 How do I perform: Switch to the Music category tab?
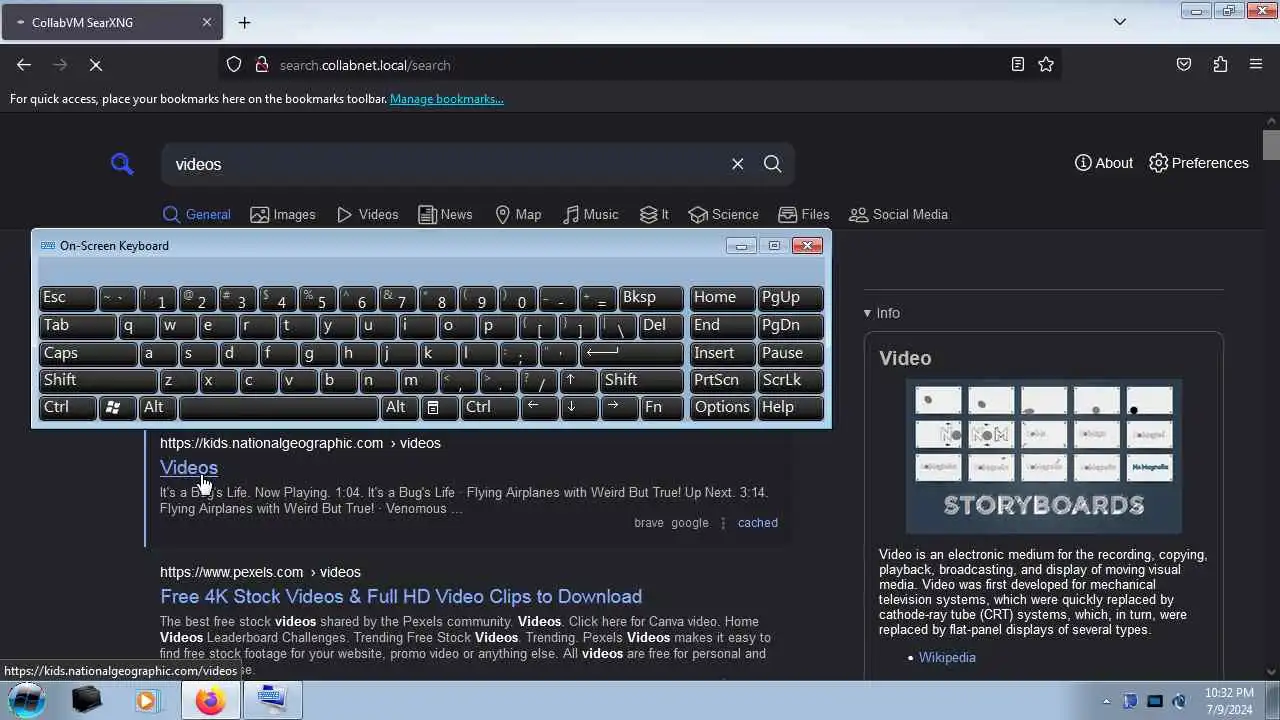pos(591,214)
